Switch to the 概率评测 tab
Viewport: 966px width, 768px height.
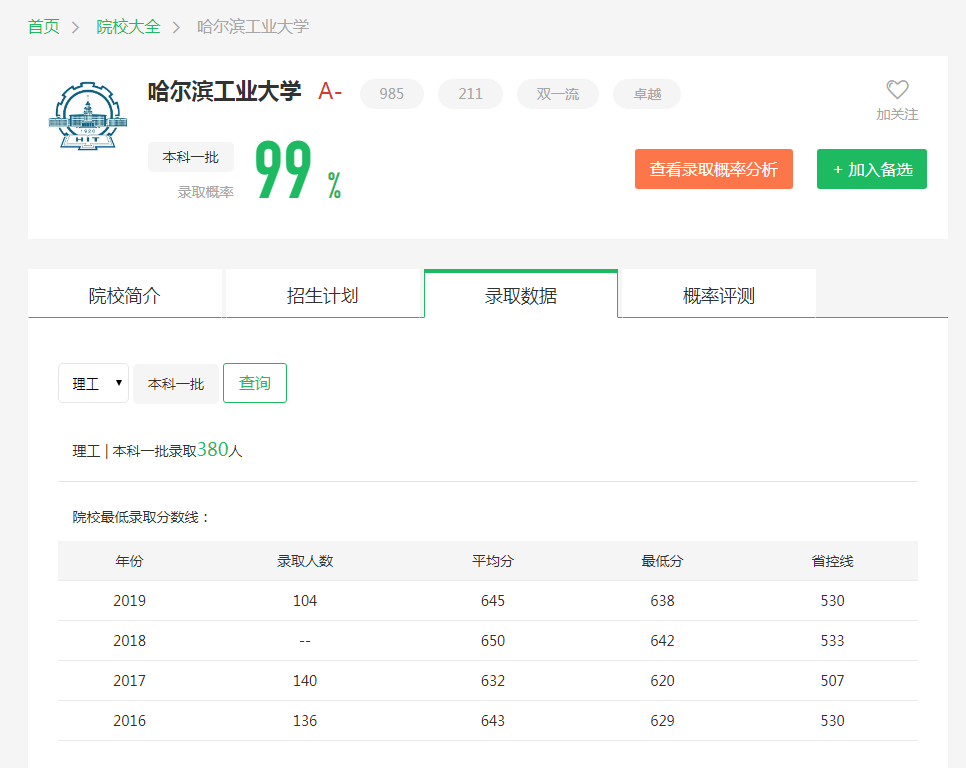tap(719, 295)
